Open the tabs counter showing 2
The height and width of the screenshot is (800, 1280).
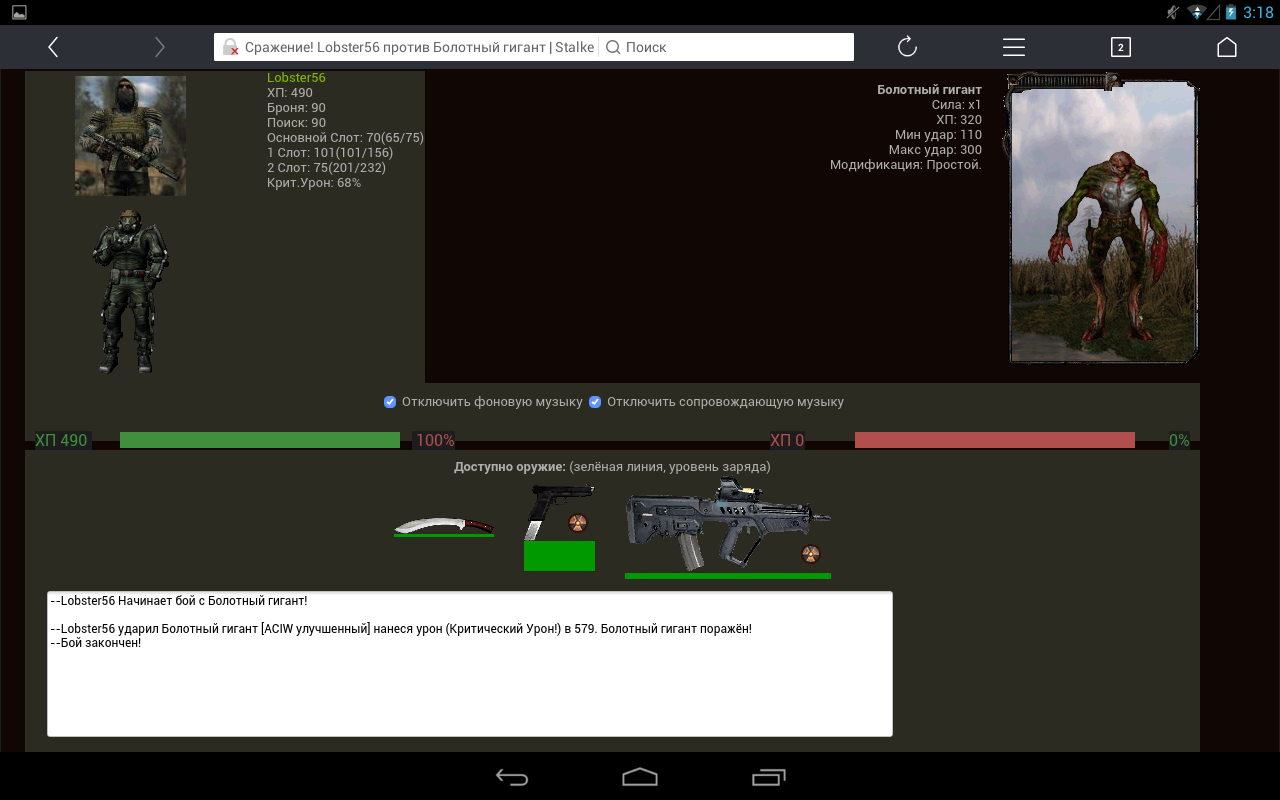coord(1121,47)
